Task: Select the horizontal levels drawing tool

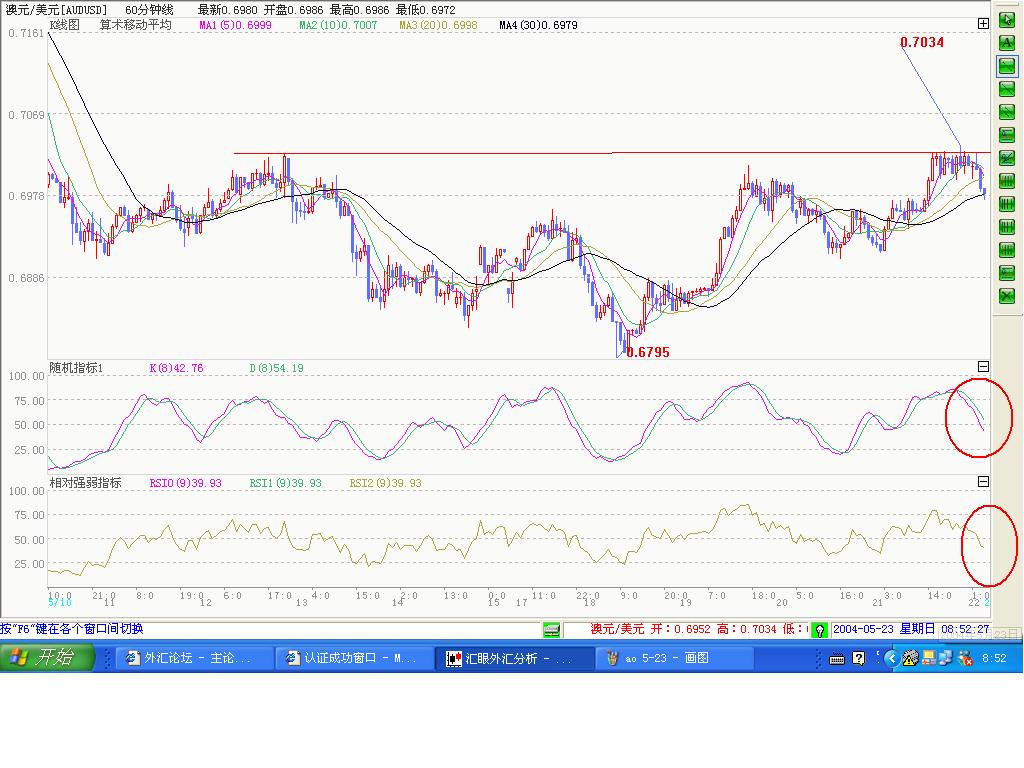Action: pos(1007,135)
